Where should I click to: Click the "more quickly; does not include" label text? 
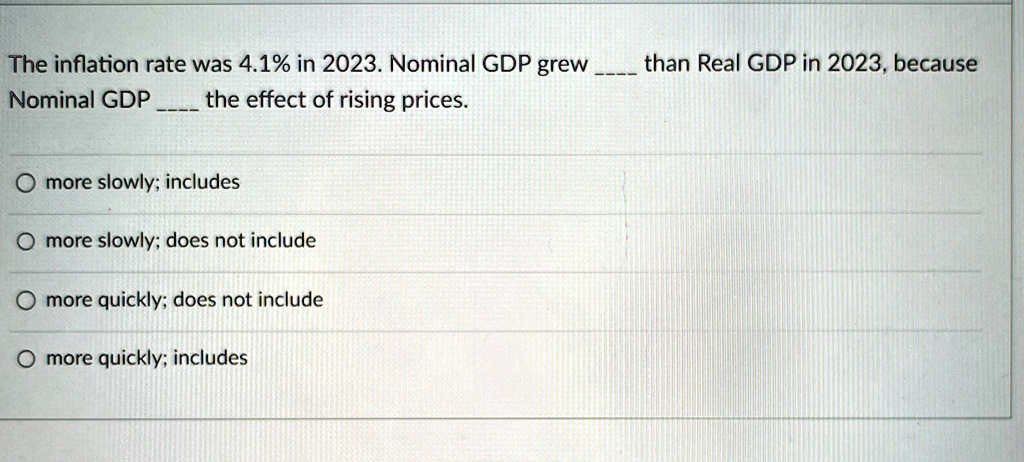185,301
